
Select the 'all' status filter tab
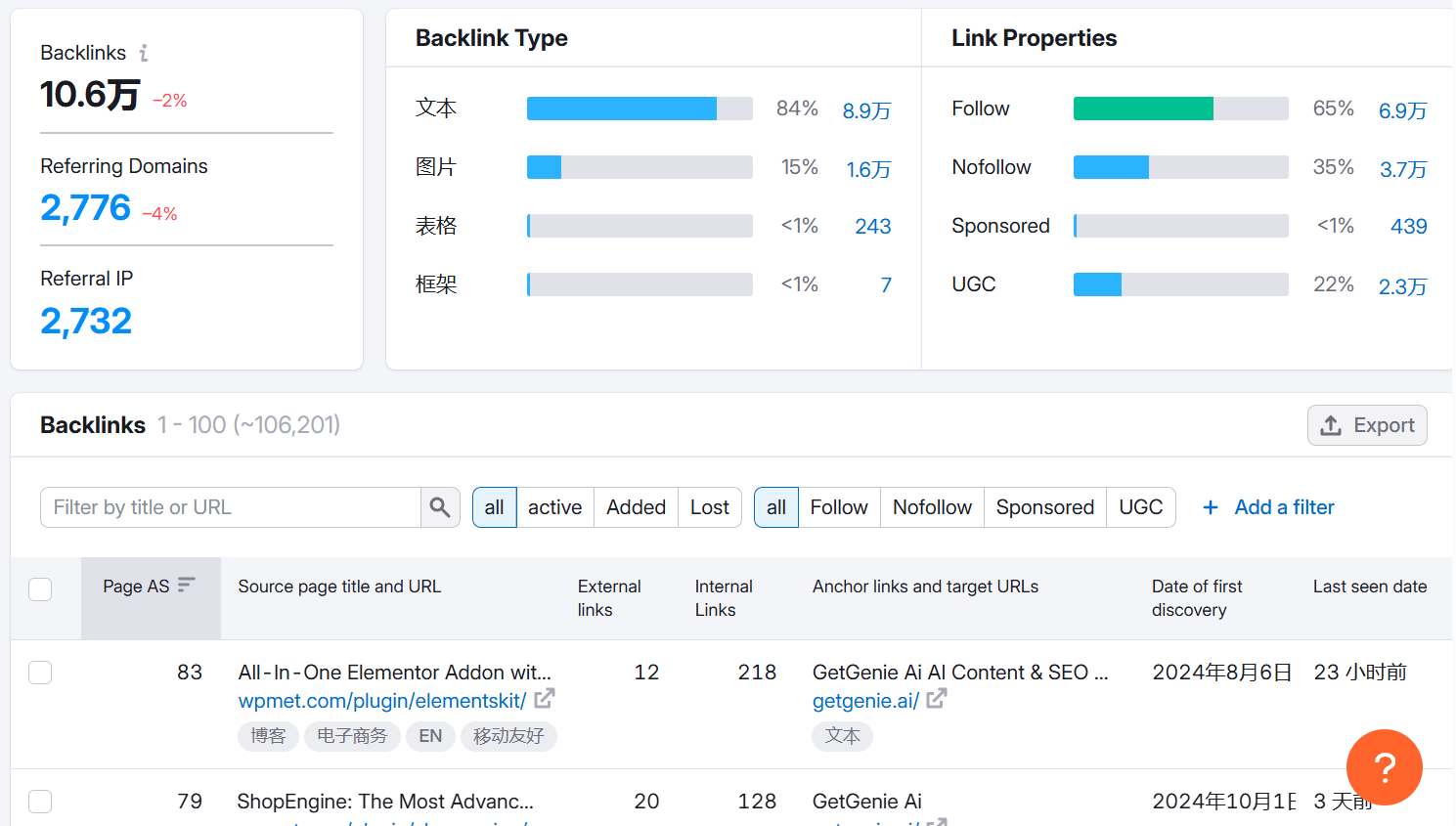(495, 507)
